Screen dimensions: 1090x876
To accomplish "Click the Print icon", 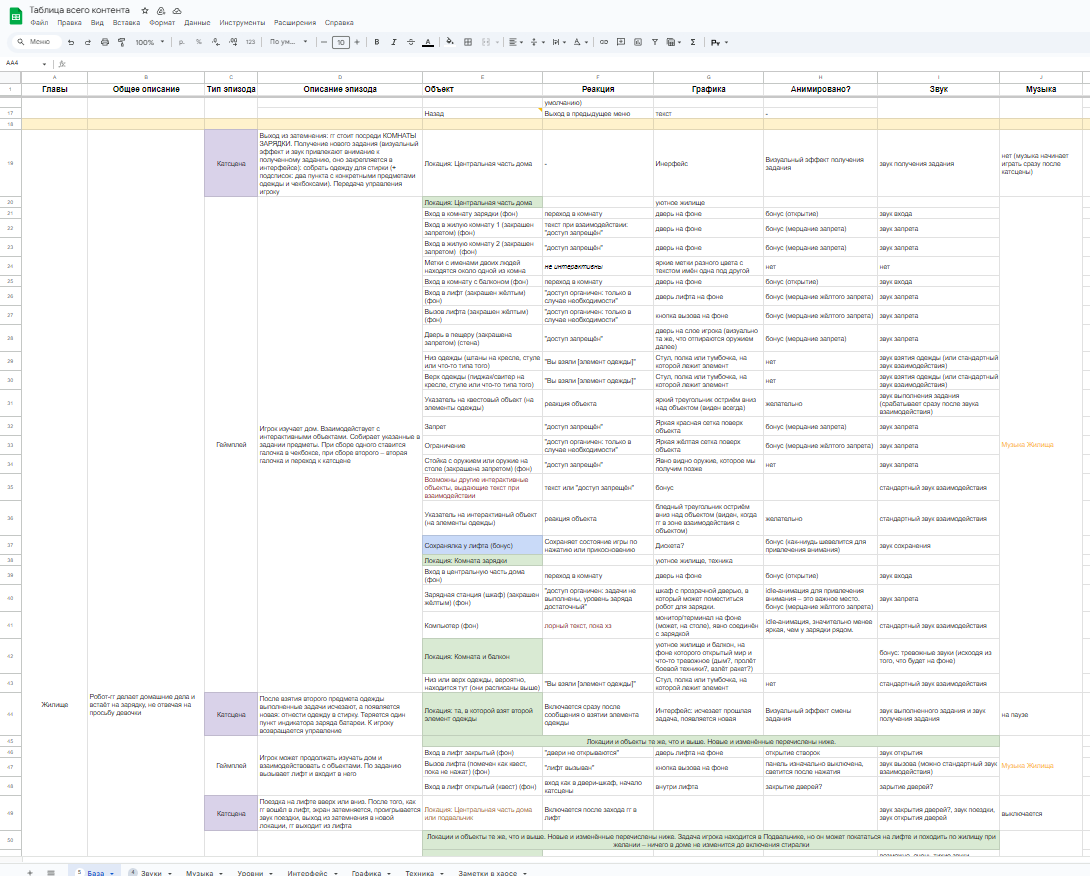I will (104, 42).
